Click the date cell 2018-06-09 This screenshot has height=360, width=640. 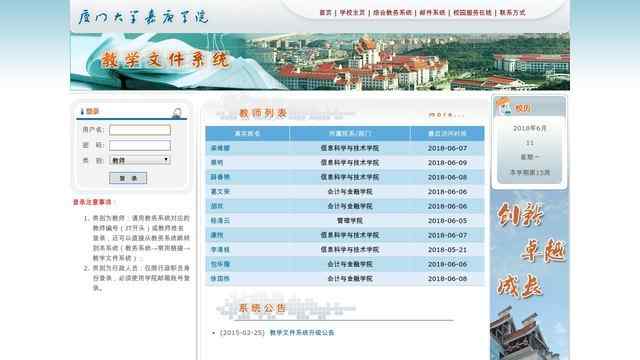coord(447,162)
